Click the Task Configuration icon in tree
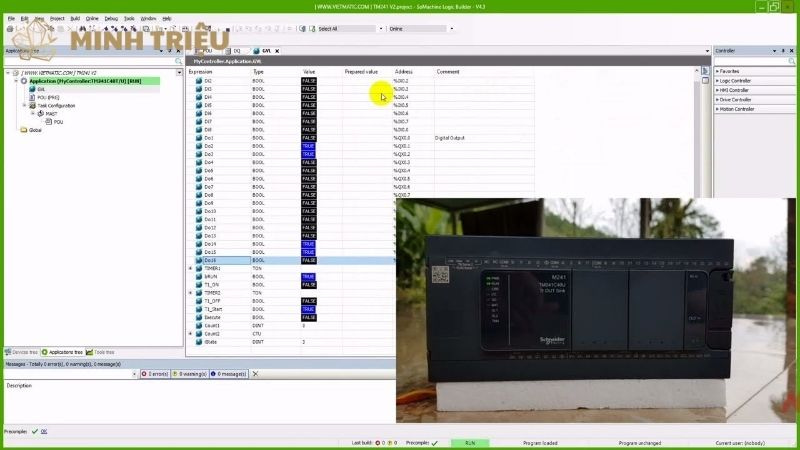The height and width of the screenshot is (450, 800). pyautogui.click(x=32, y=105)
